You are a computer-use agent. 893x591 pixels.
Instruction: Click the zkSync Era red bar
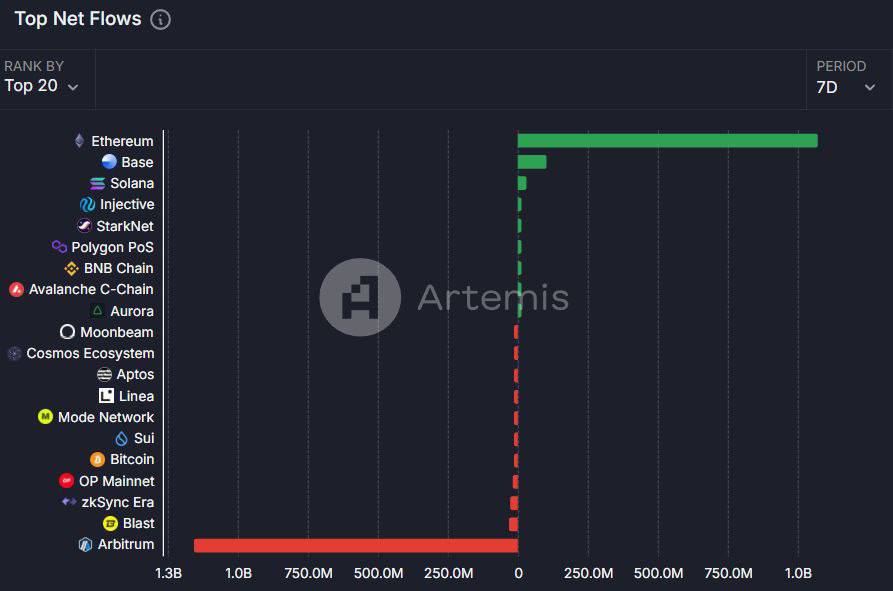(514, 503)
